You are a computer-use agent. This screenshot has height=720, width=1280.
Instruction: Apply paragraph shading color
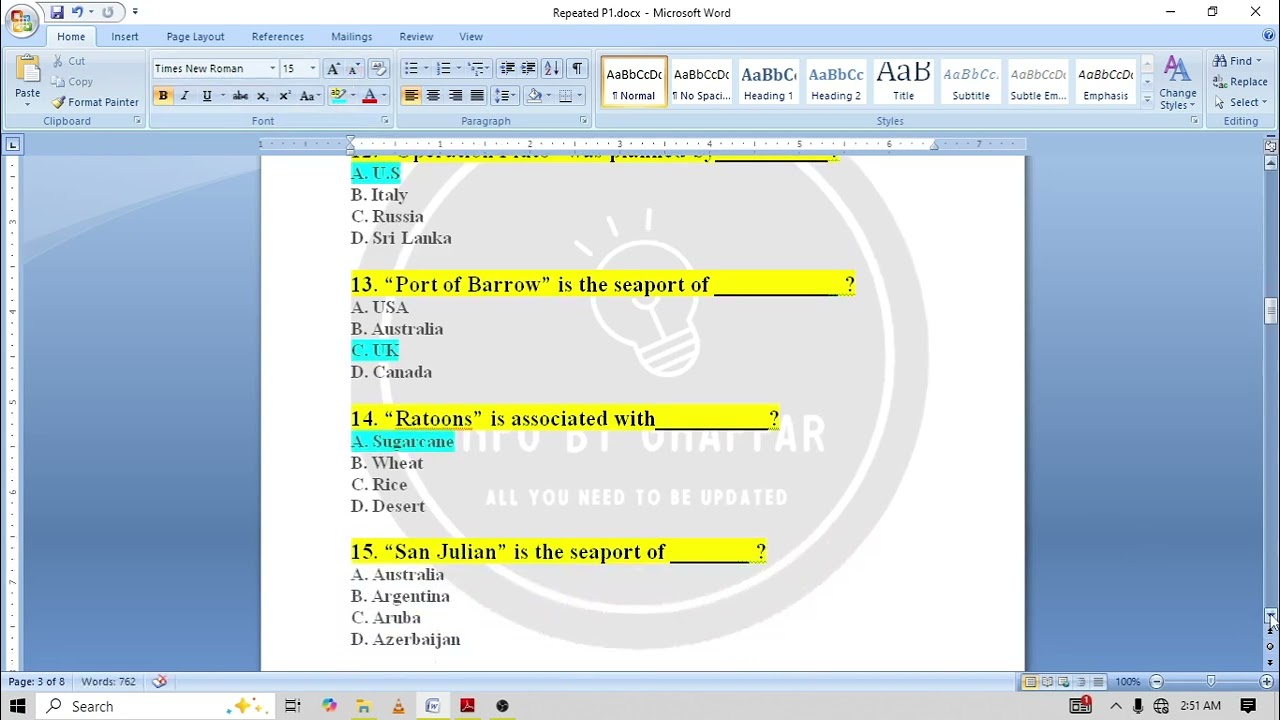pyautogui.click(x=534, y=96)
